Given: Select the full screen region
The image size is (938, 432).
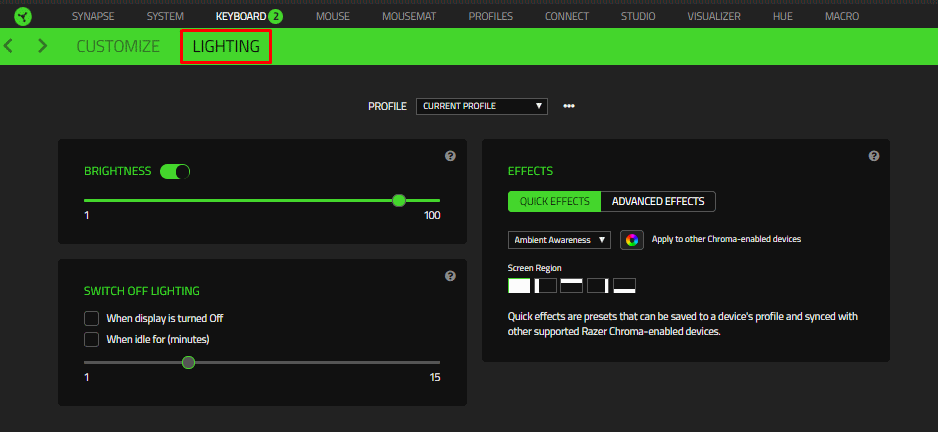Looking at the screenshot, I should click(519, 285).
